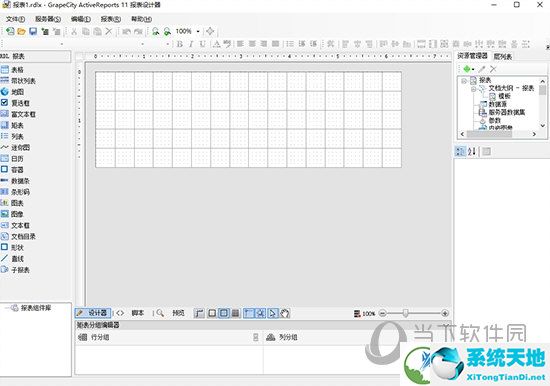Click the save disk toolbar icon
Screen dimensions: 550x386
click(x=33, y=32)
